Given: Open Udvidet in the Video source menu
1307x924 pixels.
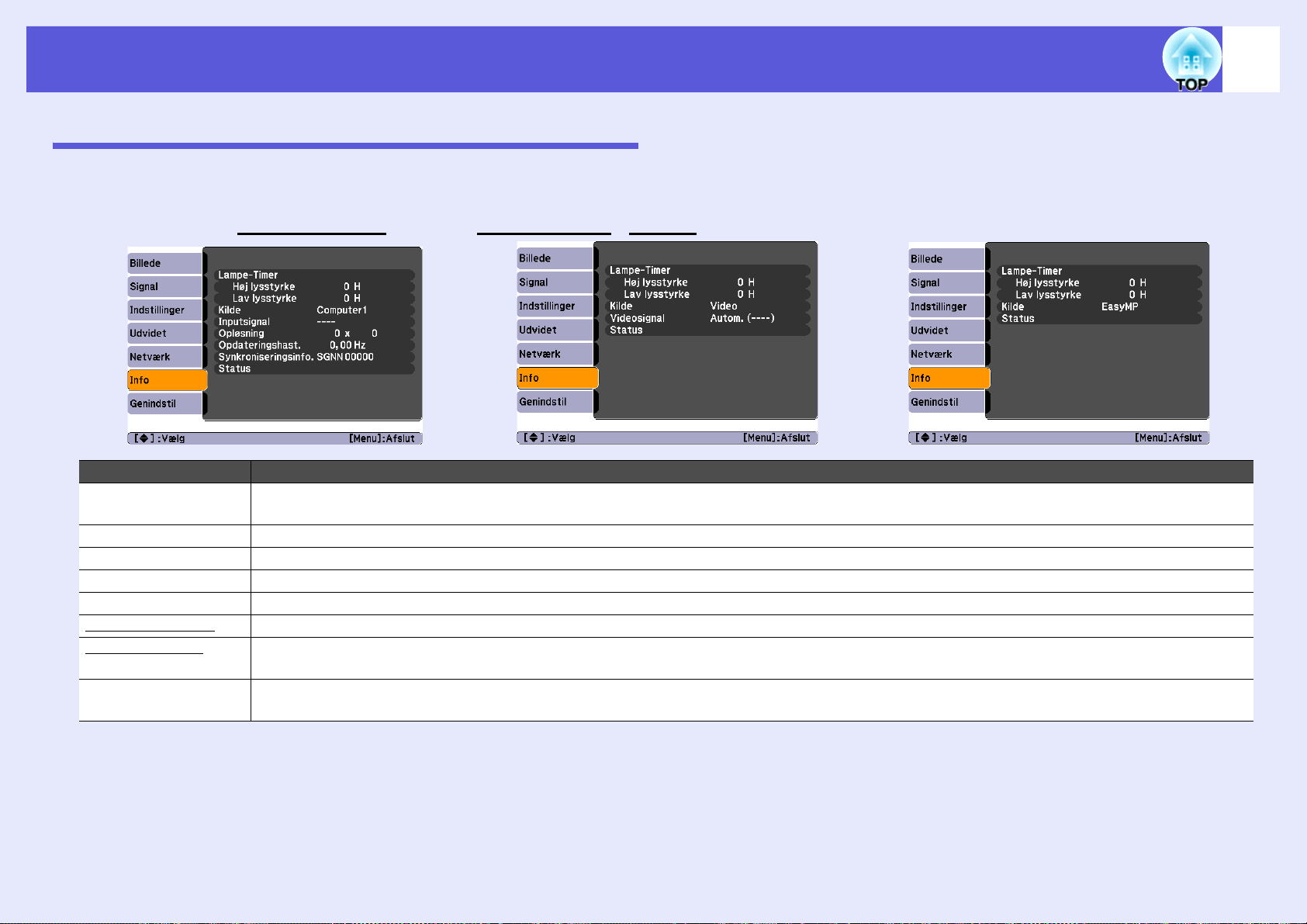Looking at the screenshot, I should [555, 330].
